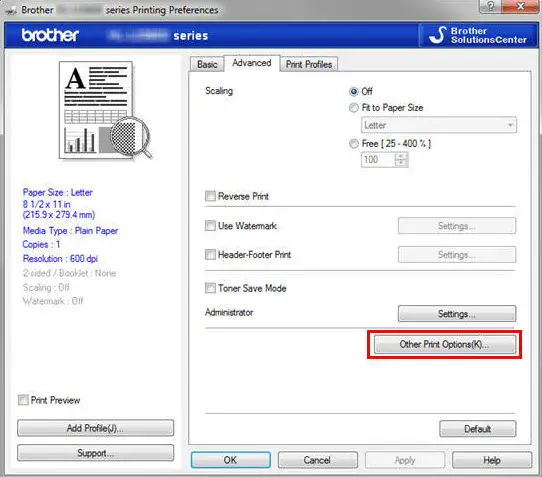Click the Add Profile(J) button
This screenshot has height=477, width=542.
95,428
